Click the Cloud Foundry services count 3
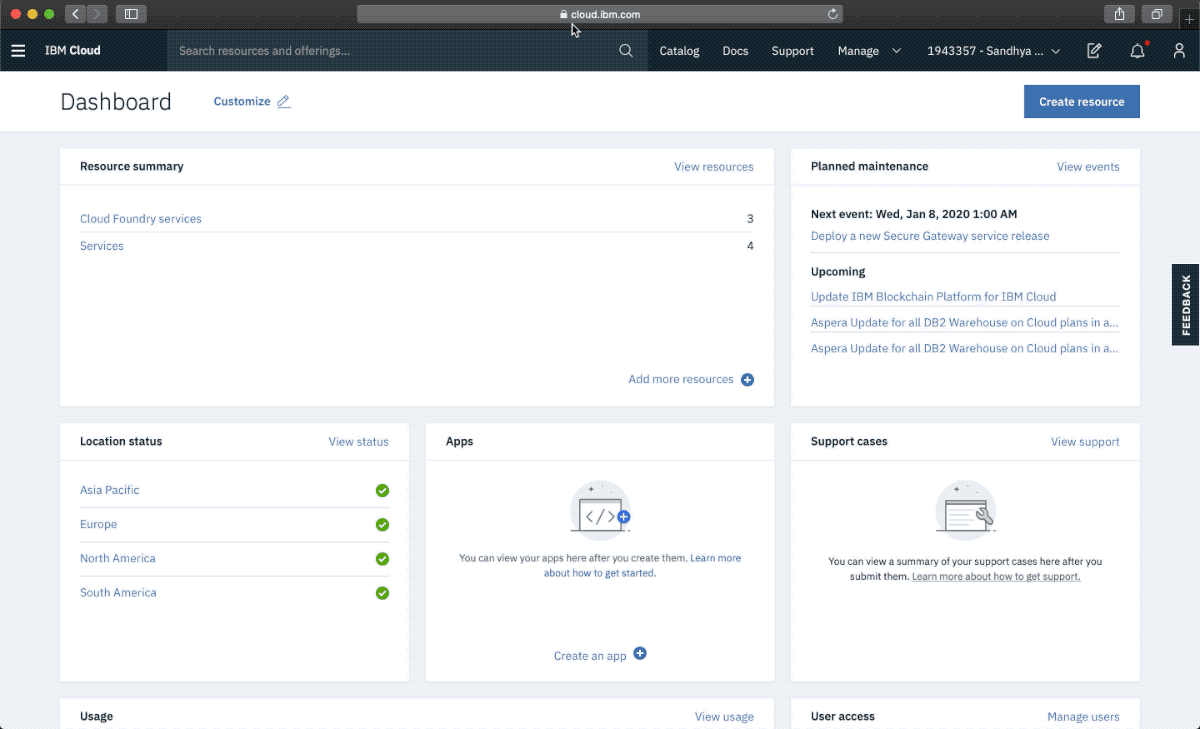This screenshot has height=729, width=1200. pyautogui.click(x=750, y=219)
